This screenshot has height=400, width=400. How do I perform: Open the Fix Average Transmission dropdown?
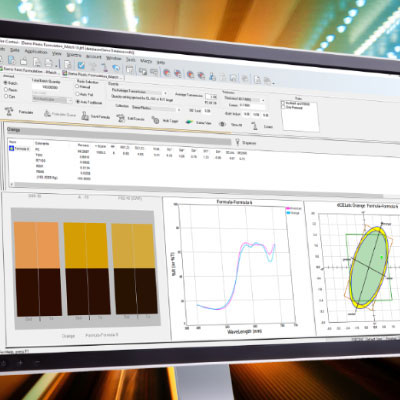pos(139,91)
